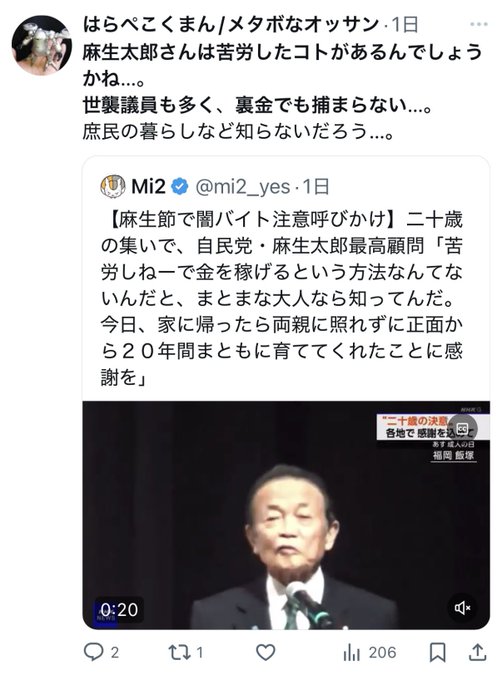Screen dimensions: 502x680
Task: Share the post via upload icon
Action: point(477,652)
